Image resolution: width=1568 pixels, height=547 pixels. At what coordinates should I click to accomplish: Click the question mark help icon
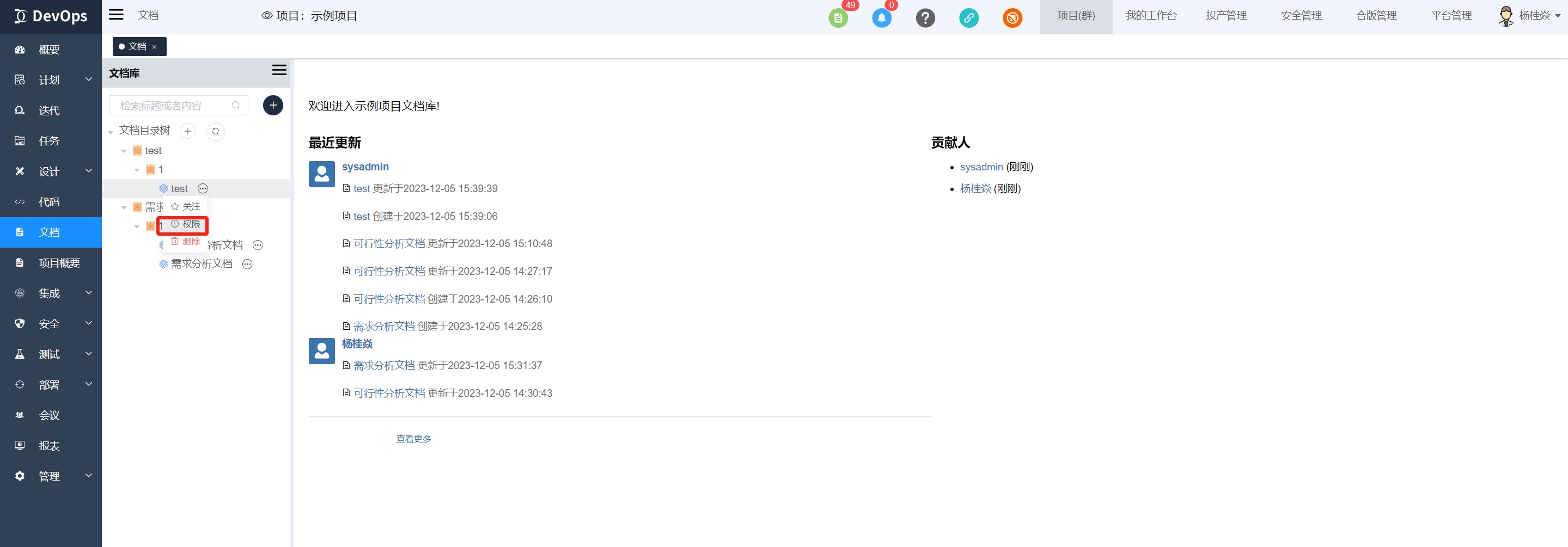click(925, 19)
